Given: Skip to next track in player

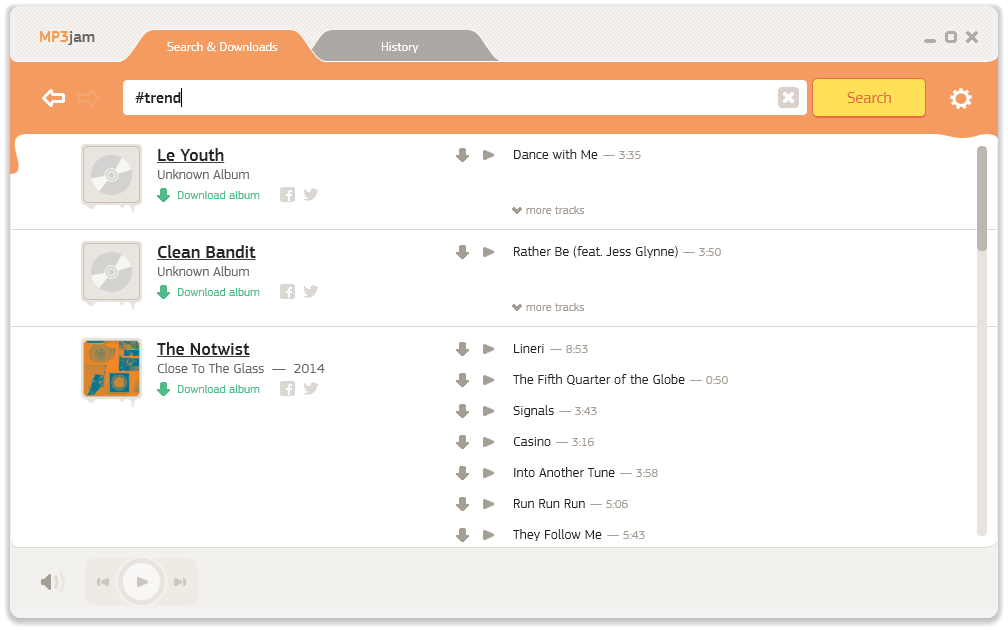Looking at the screenshot, I should [180, 582].
